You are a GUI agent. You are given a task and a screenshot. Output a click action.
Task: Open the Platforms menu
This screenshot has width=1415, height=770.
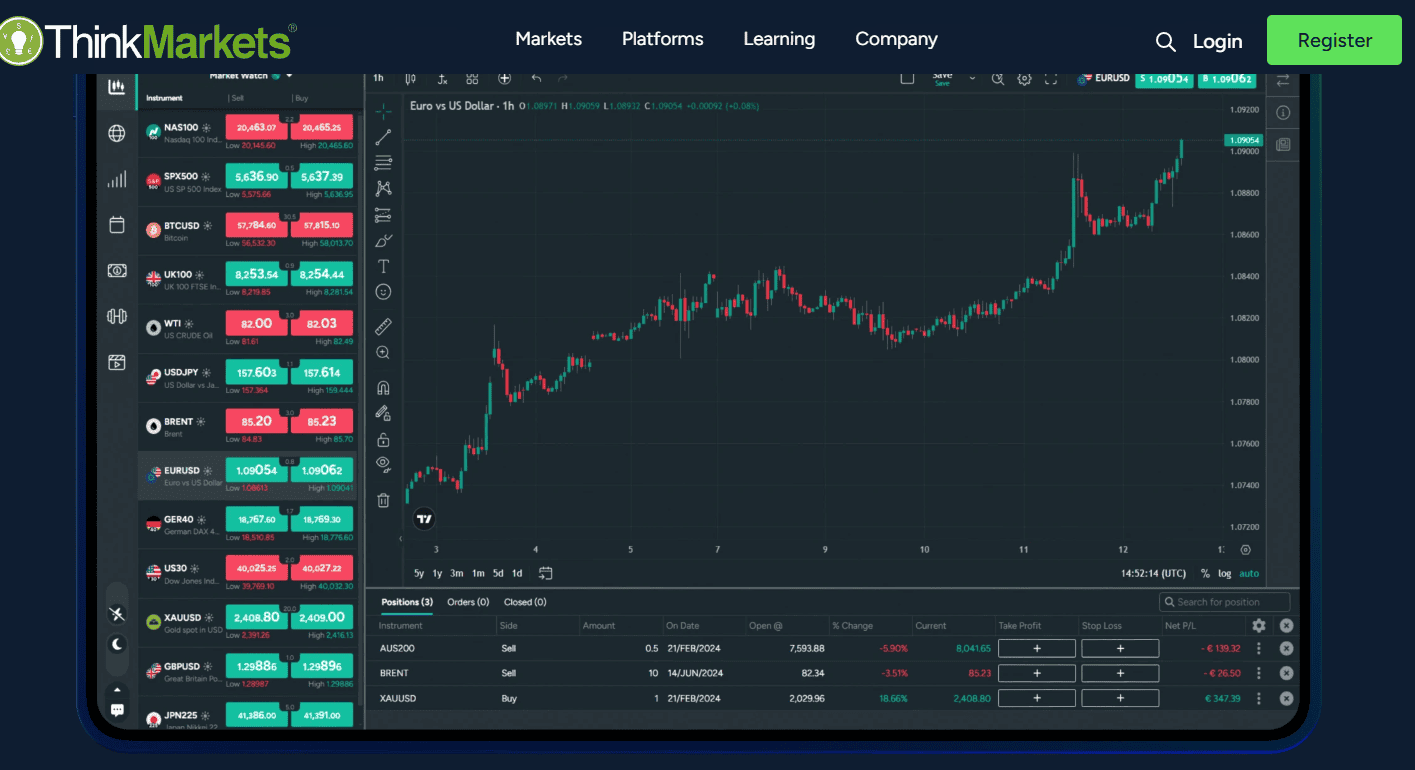(662, 39)
